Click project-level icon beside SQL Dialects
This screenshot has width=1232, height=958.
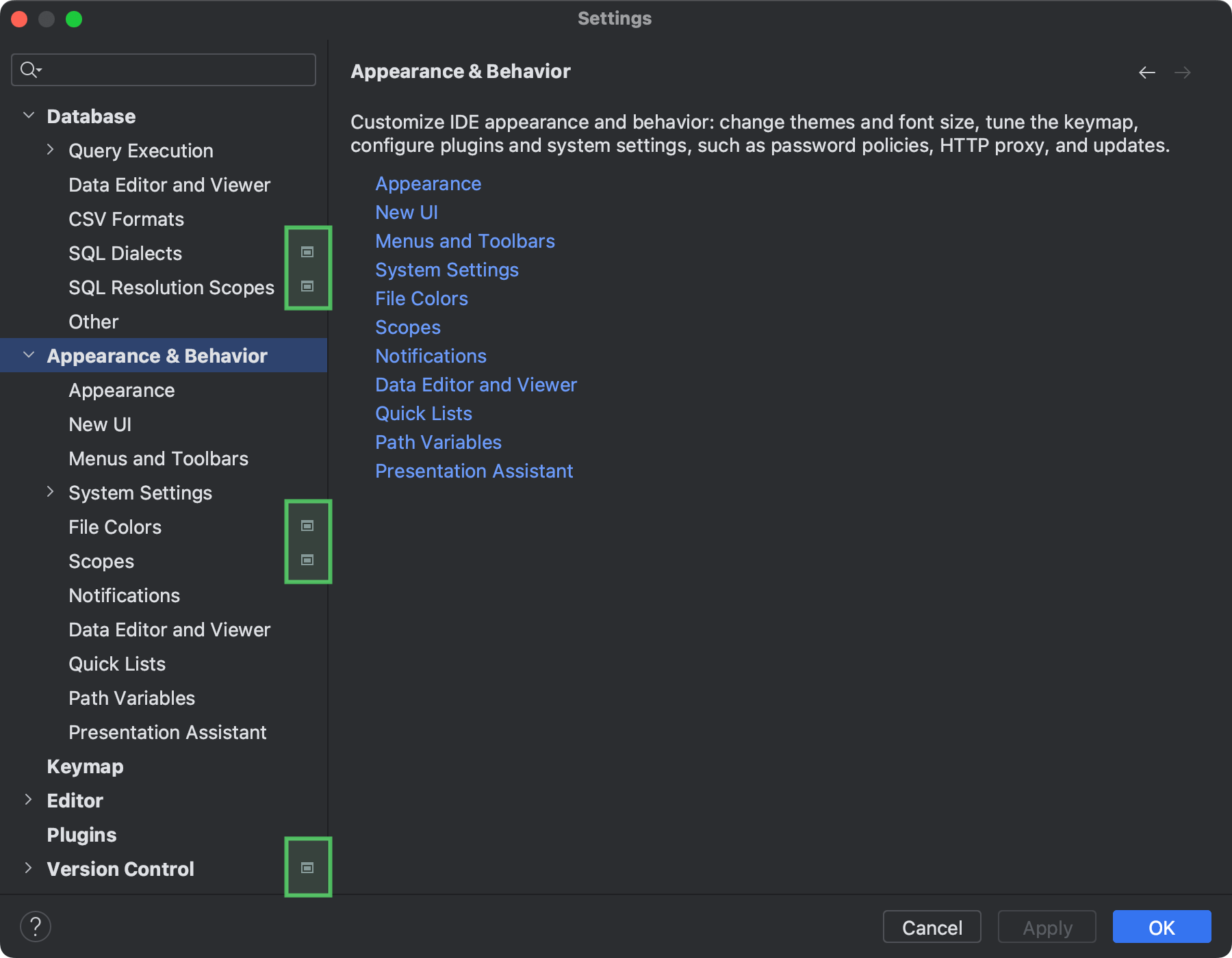pyautogui.click(x=307, y=252)
